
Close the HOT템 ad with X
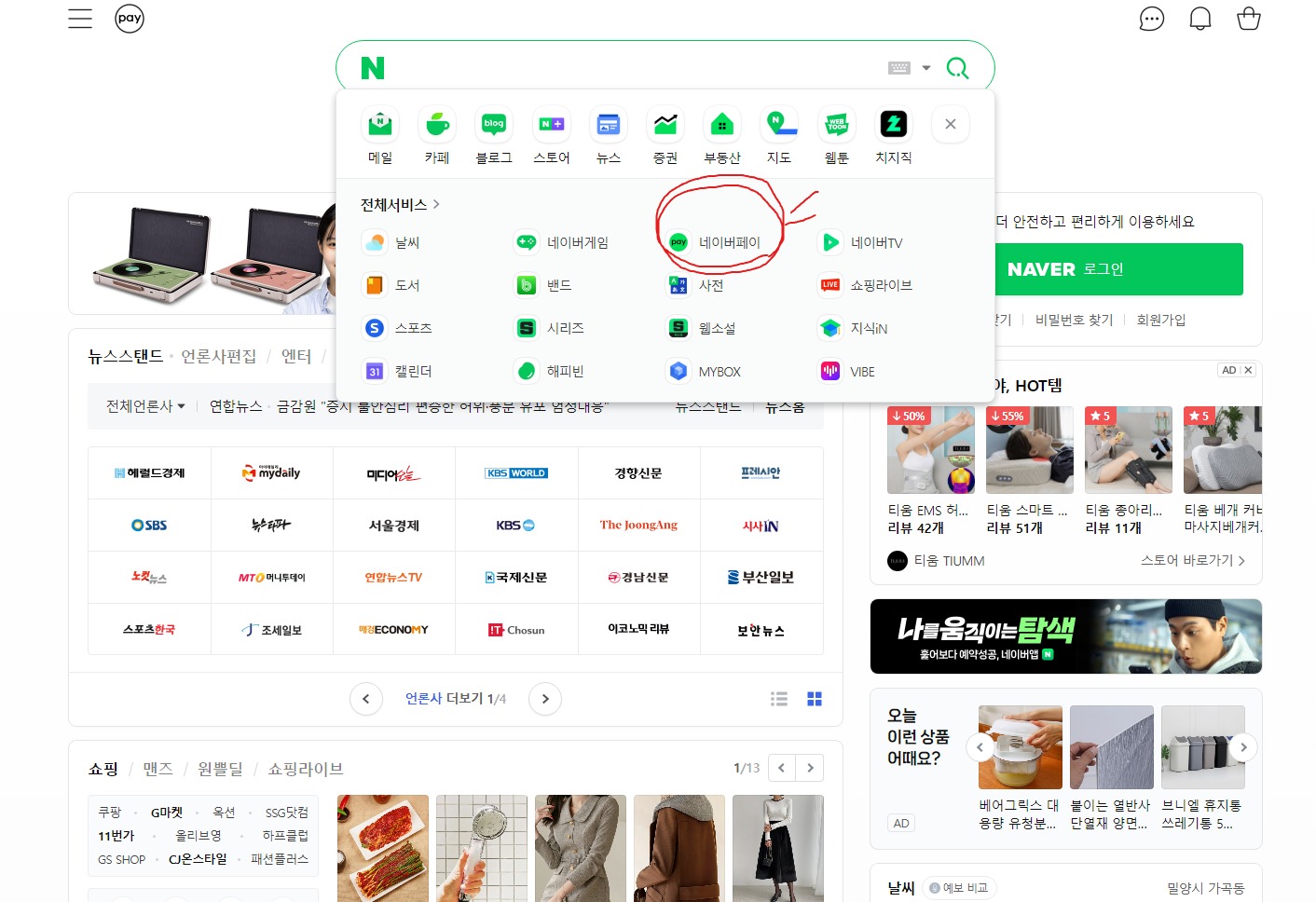1248,370
